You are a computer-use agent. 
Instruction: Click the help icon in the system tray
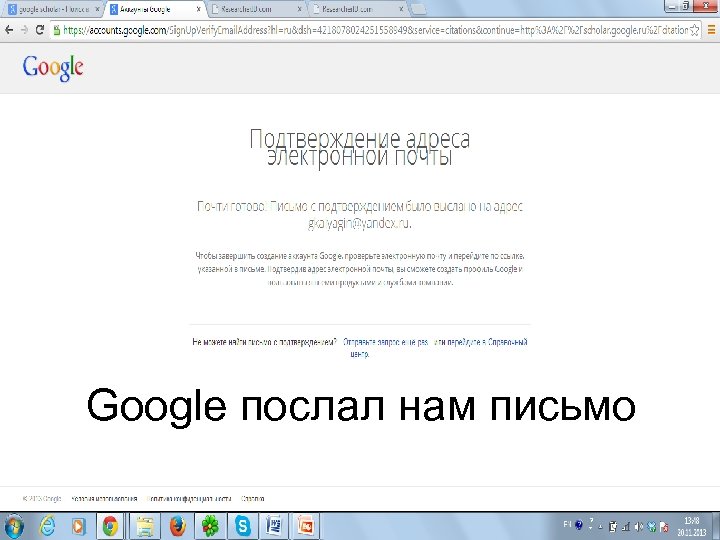(579, 525)
